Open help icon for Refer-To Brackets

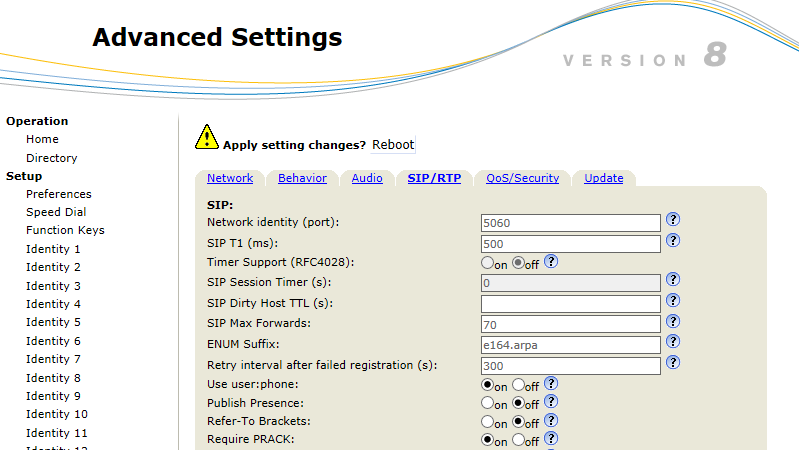click(551, 421)
